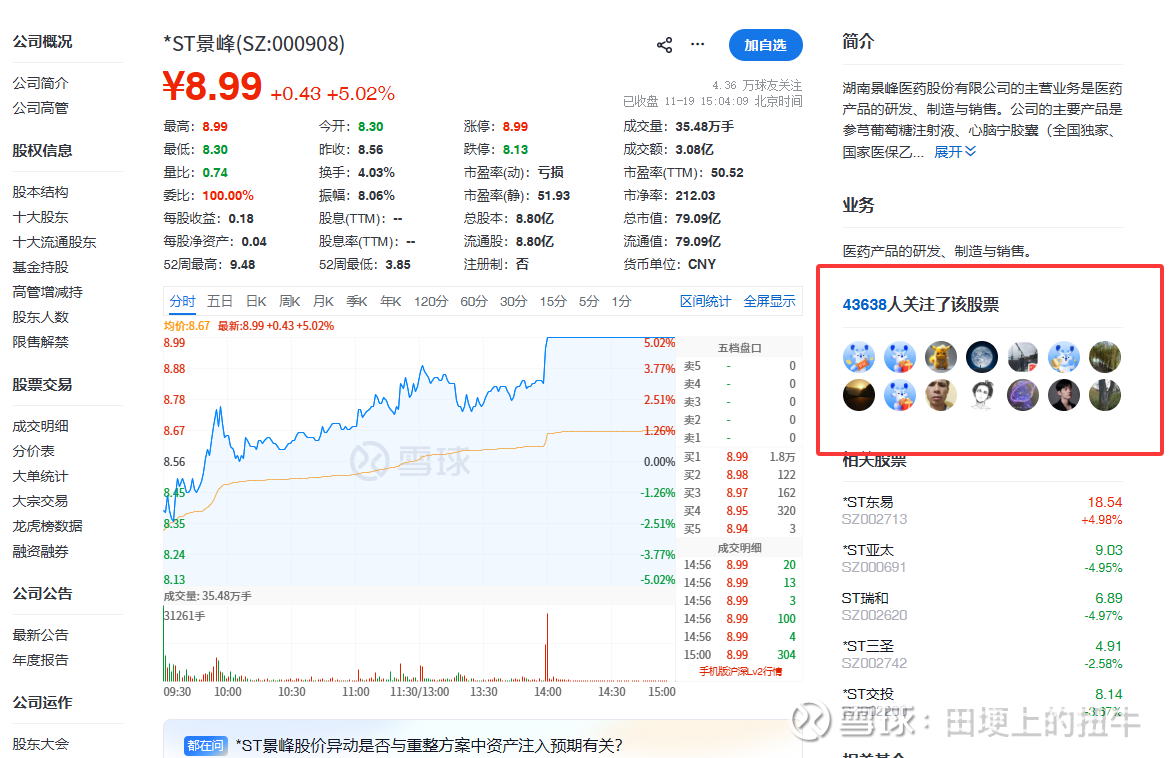Open 股东大会 in the sidebar
Viewport: 1175px width, 758px height.
point(40,745)
